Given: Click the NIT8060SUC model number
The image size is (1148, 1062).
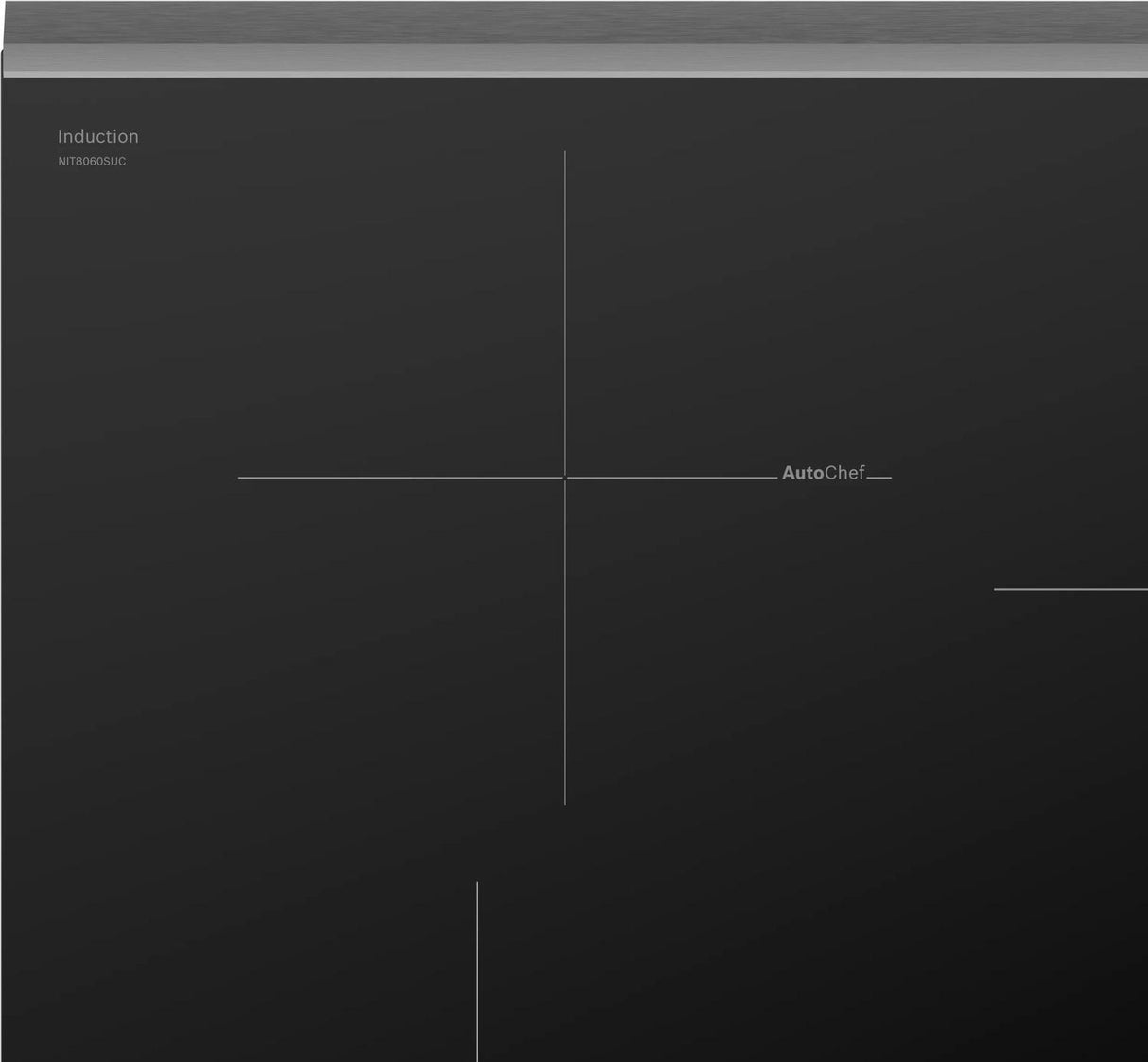Looking at the screenshot, I should tap(92, 162).
